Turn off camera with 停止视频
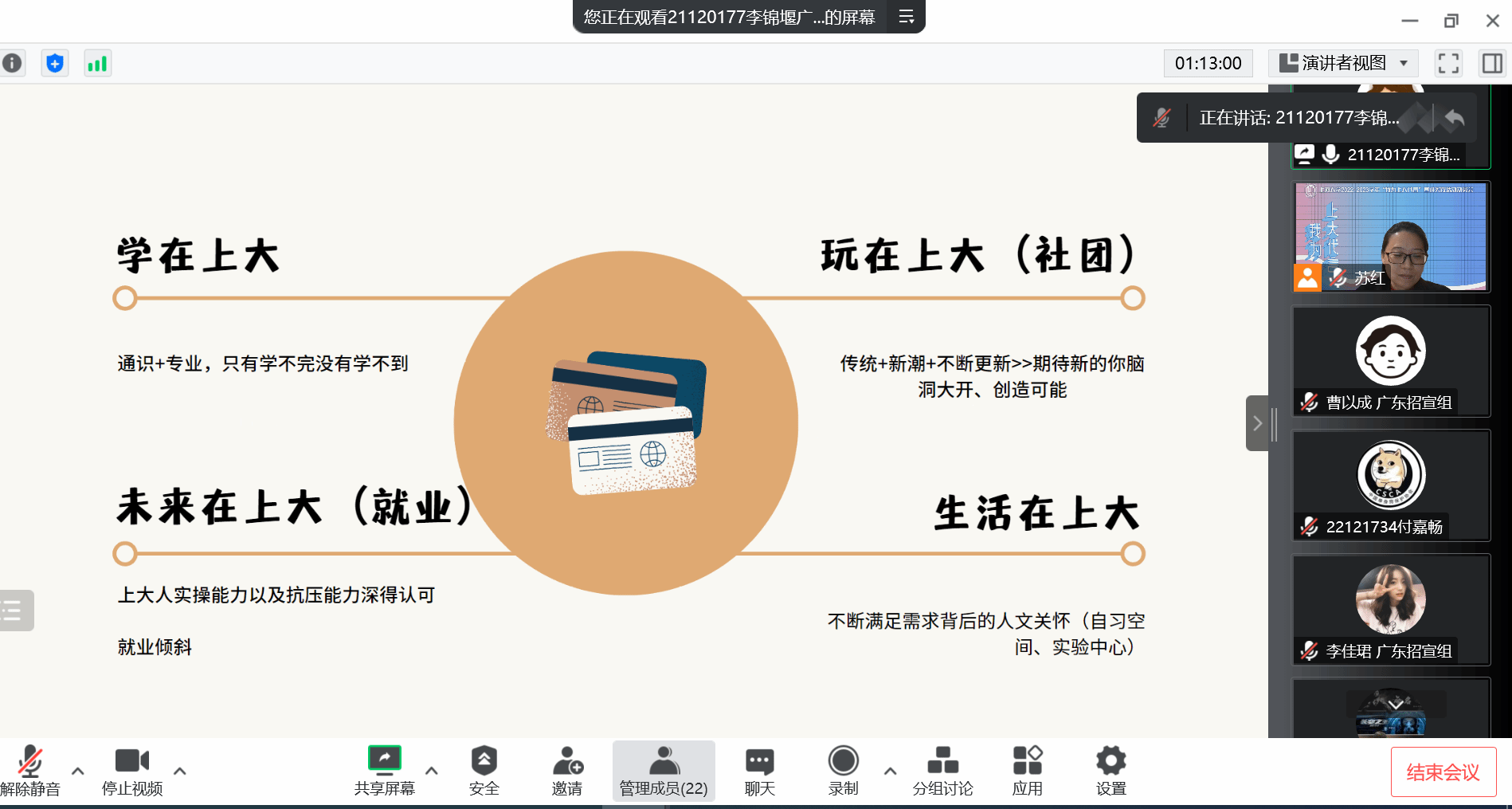 pyautogui.click(x=132, y=771)
